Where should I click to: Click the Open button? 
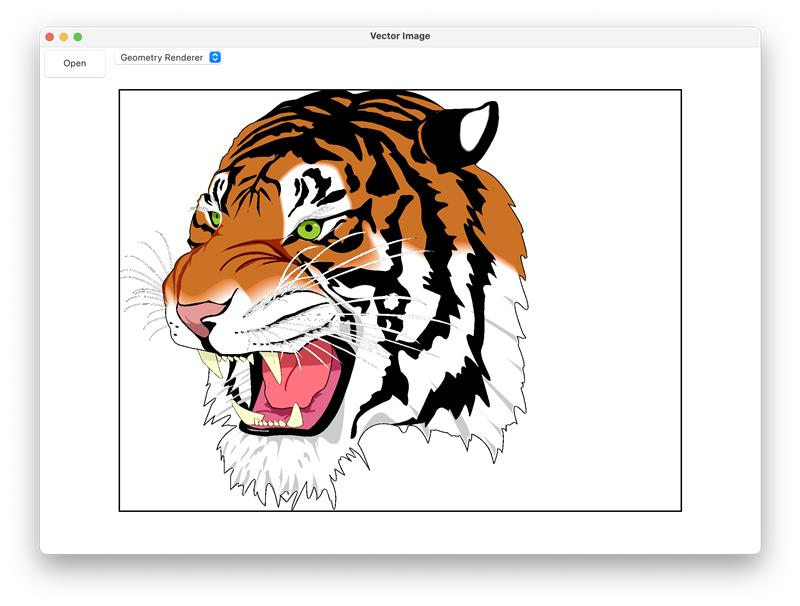coord(75,63)
